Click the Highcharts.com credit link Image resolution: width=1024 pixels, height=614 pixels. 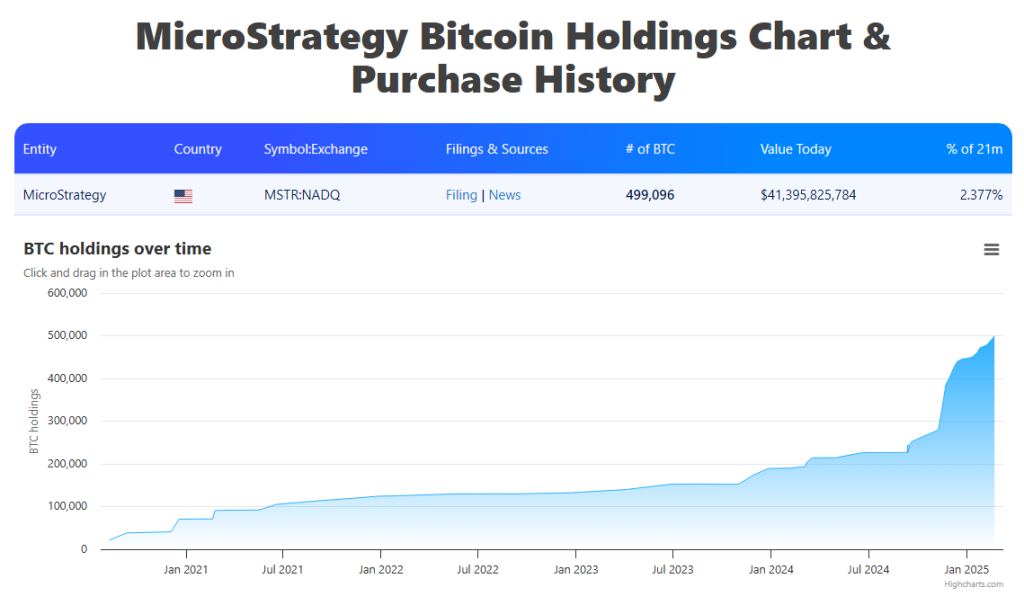pyautogui.click(x=973, y=584)
